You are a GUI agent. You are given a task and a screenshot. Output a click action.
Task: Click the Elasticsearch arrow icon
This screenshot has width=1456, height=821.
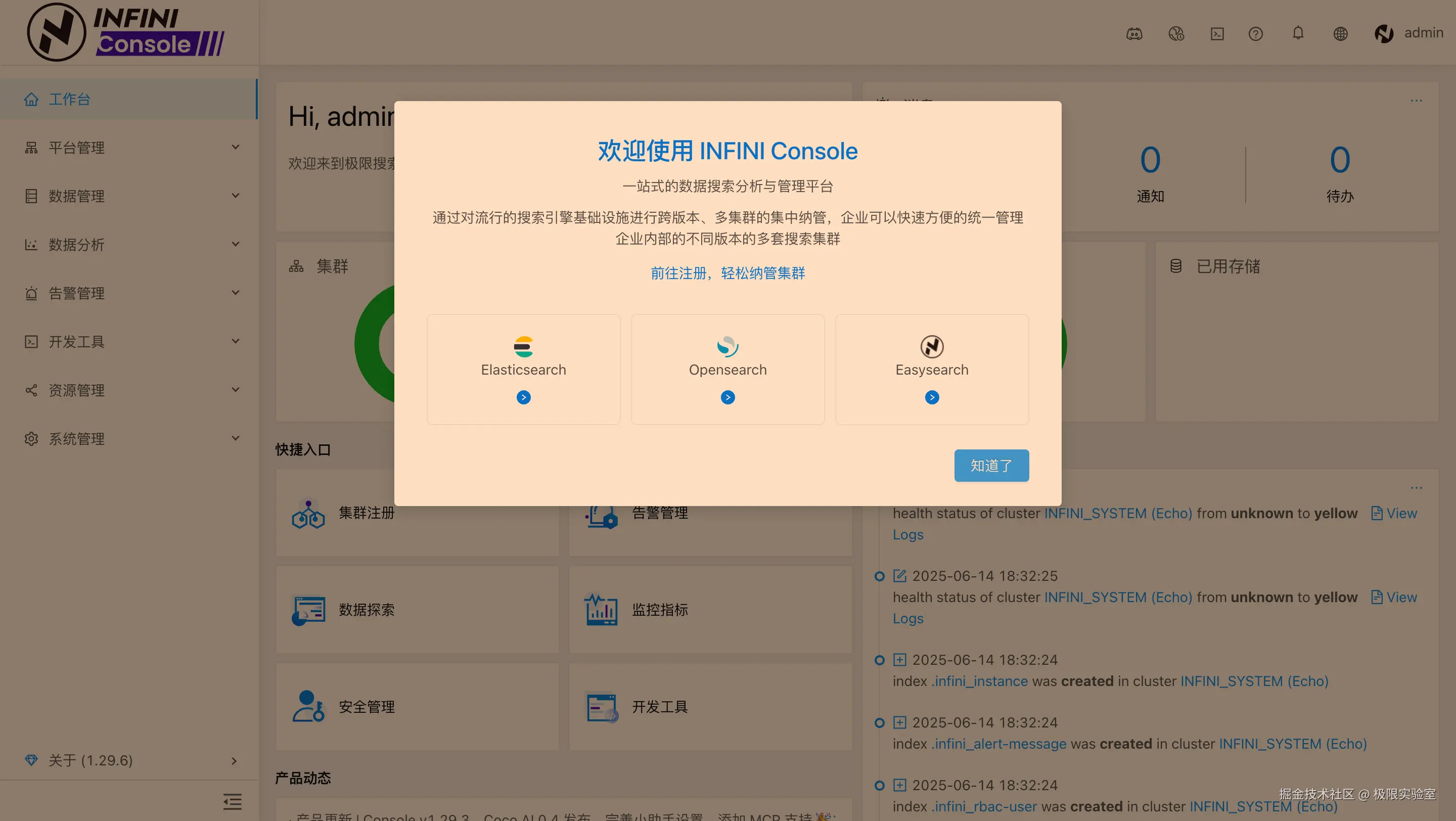pyautogui.click(x=523, y=397)
